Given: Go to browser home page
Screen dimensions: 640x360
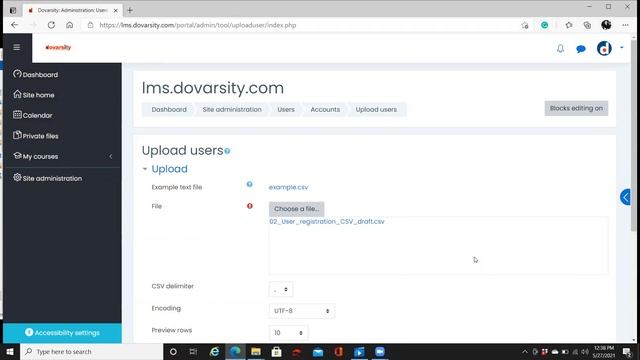Looking at the screenshot, I should pos(70,25).
